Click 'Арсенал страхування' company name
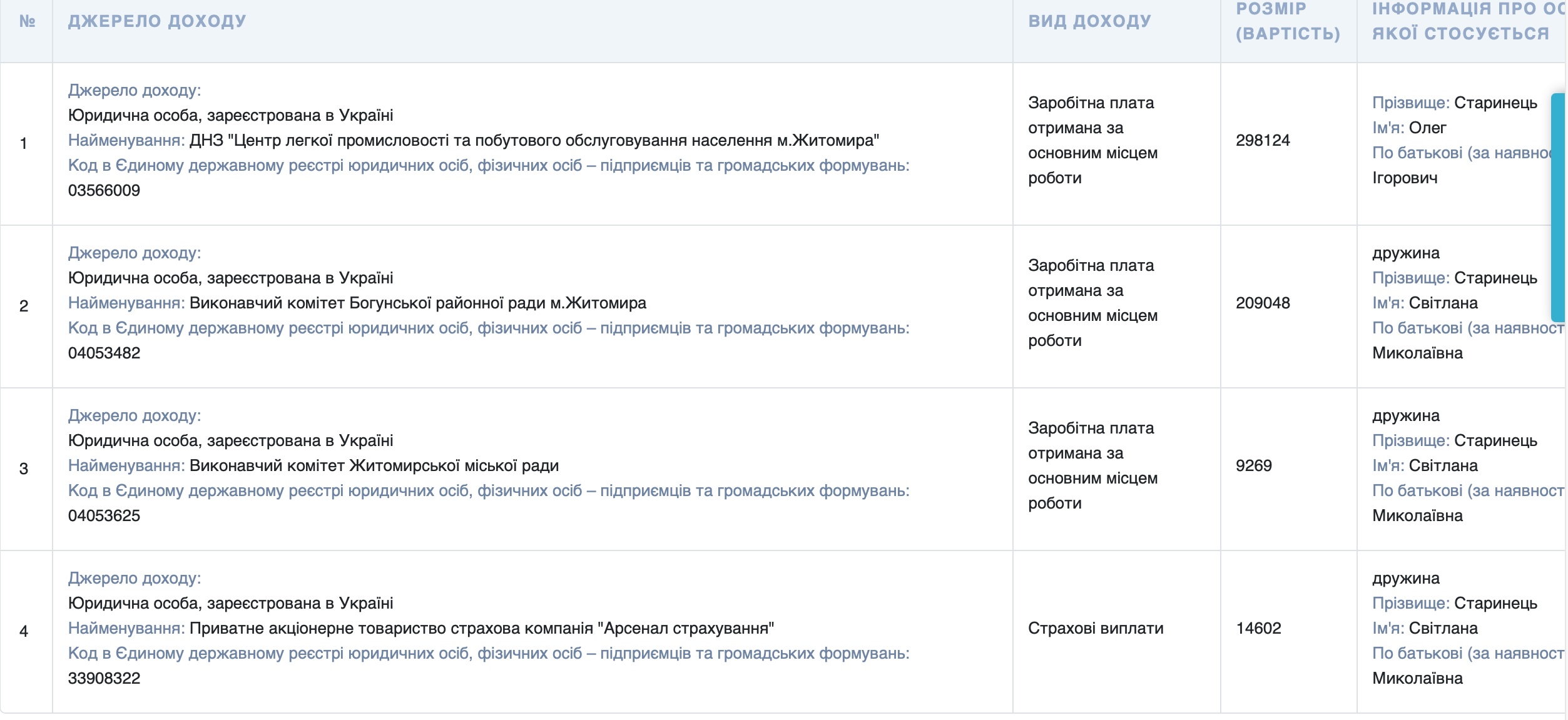The image size is (1568, 720). tap(686, 628)
